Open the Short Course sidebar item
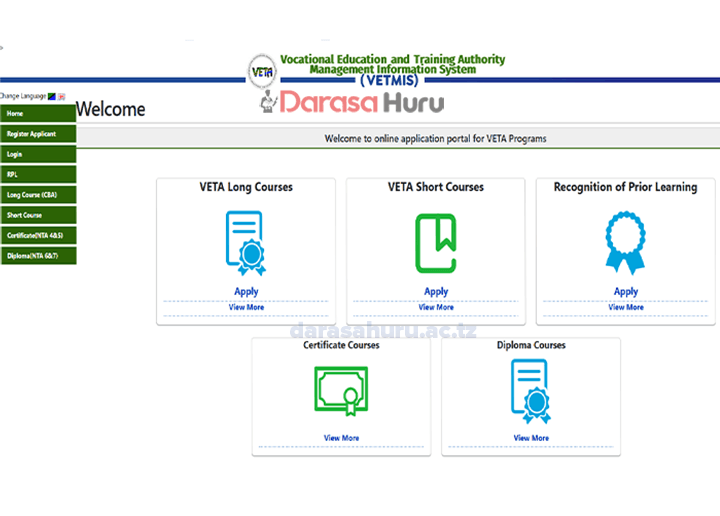The width and height of the screenshot is (720, 516). pyautogui.click(x=38, y=215)
